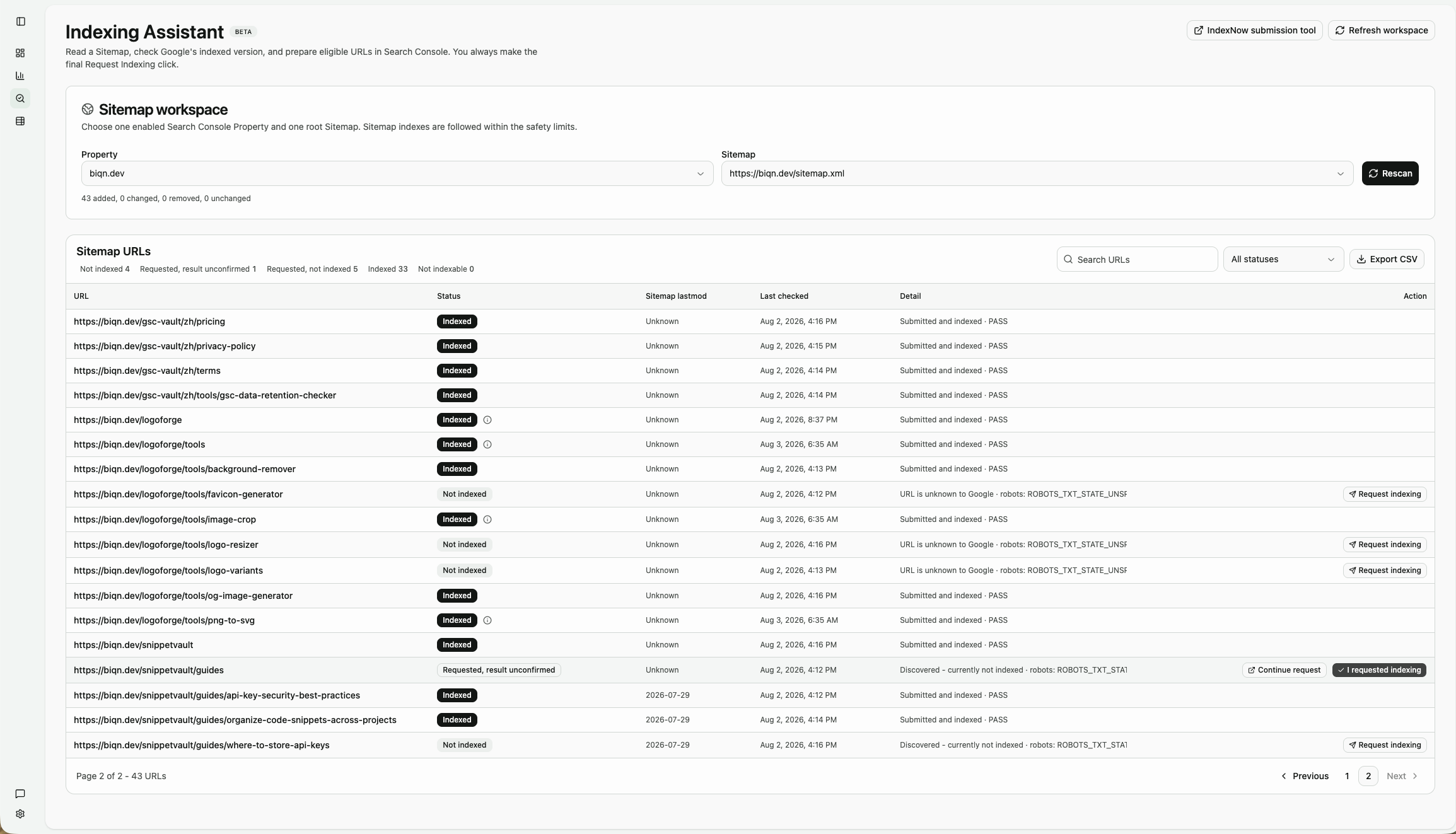Click the Detail column header

[910, 296]
